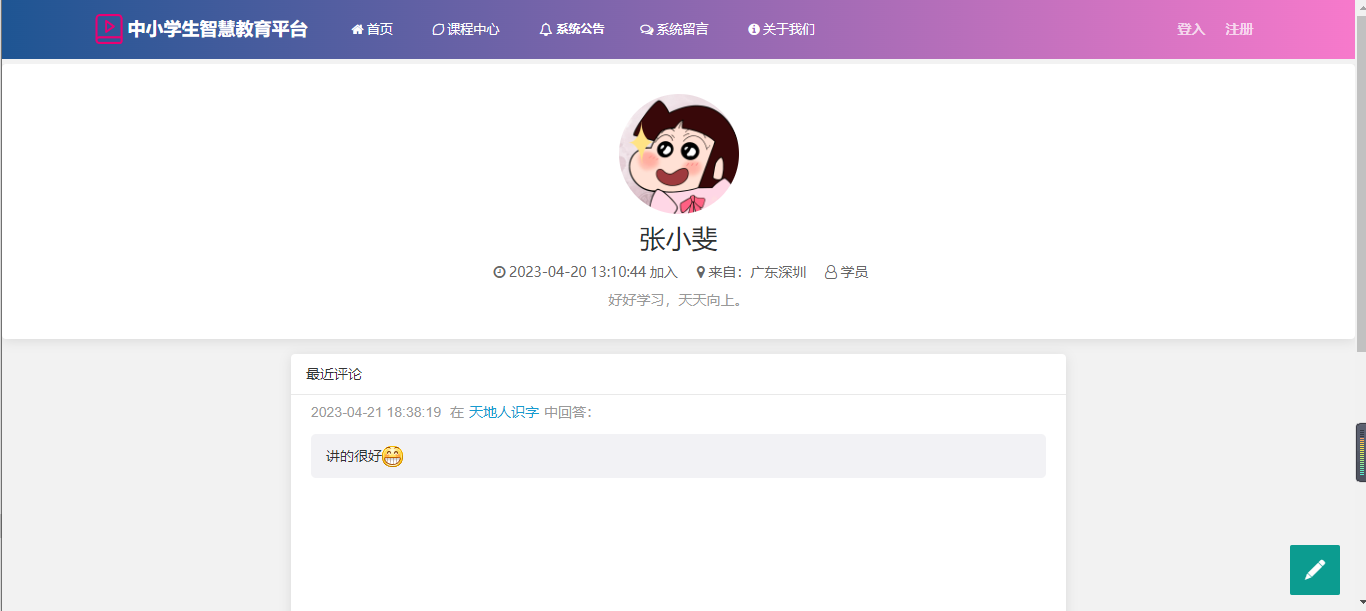Visit 关于我们 about page
Viewport: 1366px width, 611px height.
click(x=781, y=29)
